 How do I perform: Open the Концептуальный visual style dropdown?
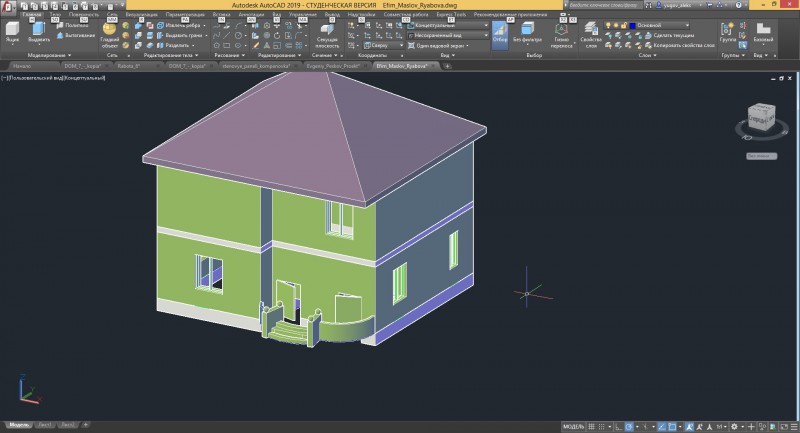click(448, 25)
